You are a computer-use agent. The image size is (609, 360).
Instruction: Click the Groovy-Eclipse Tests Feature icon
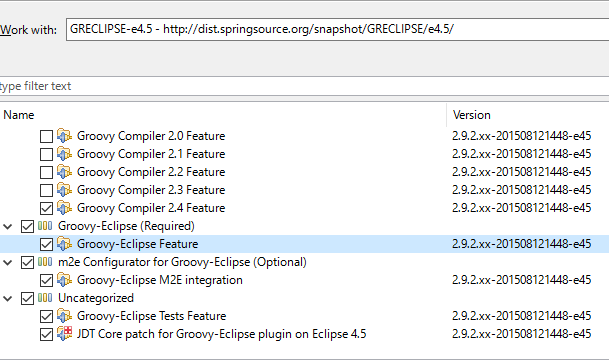tap(64, 316)
